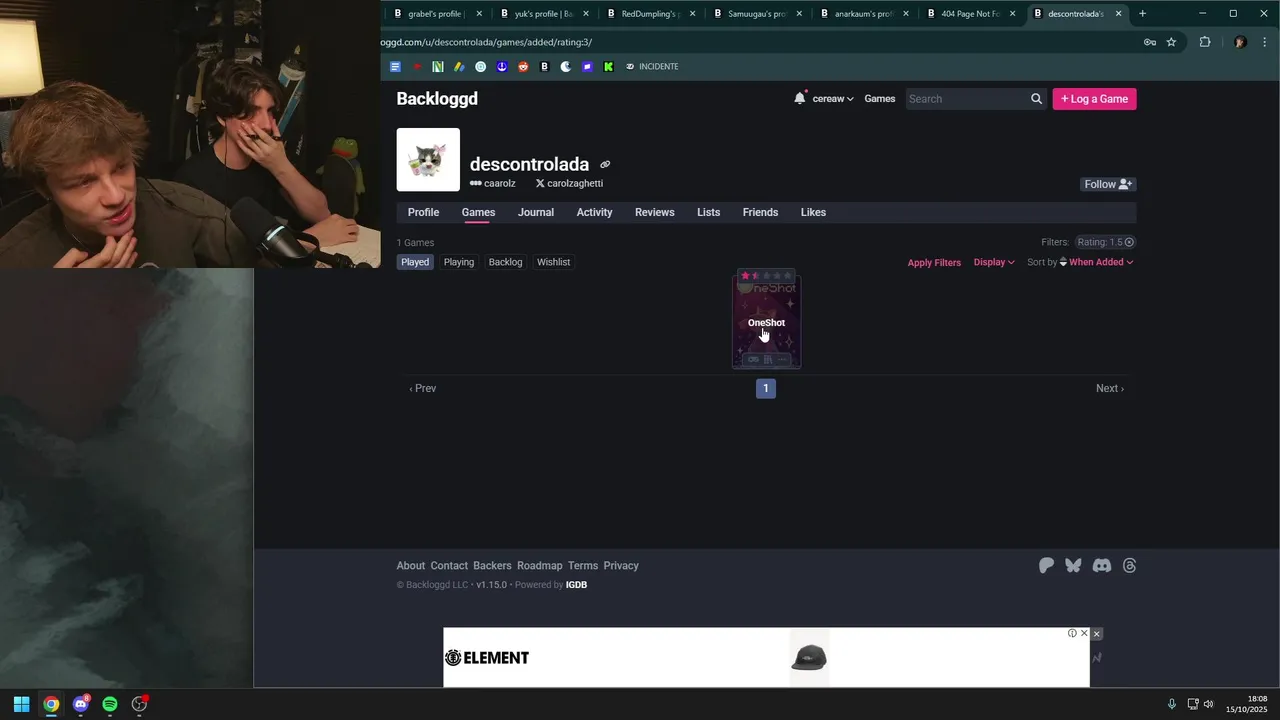1280x720 pixels.
Task: Open the taskbar volume icon
Action: (x=1209, y=704)
